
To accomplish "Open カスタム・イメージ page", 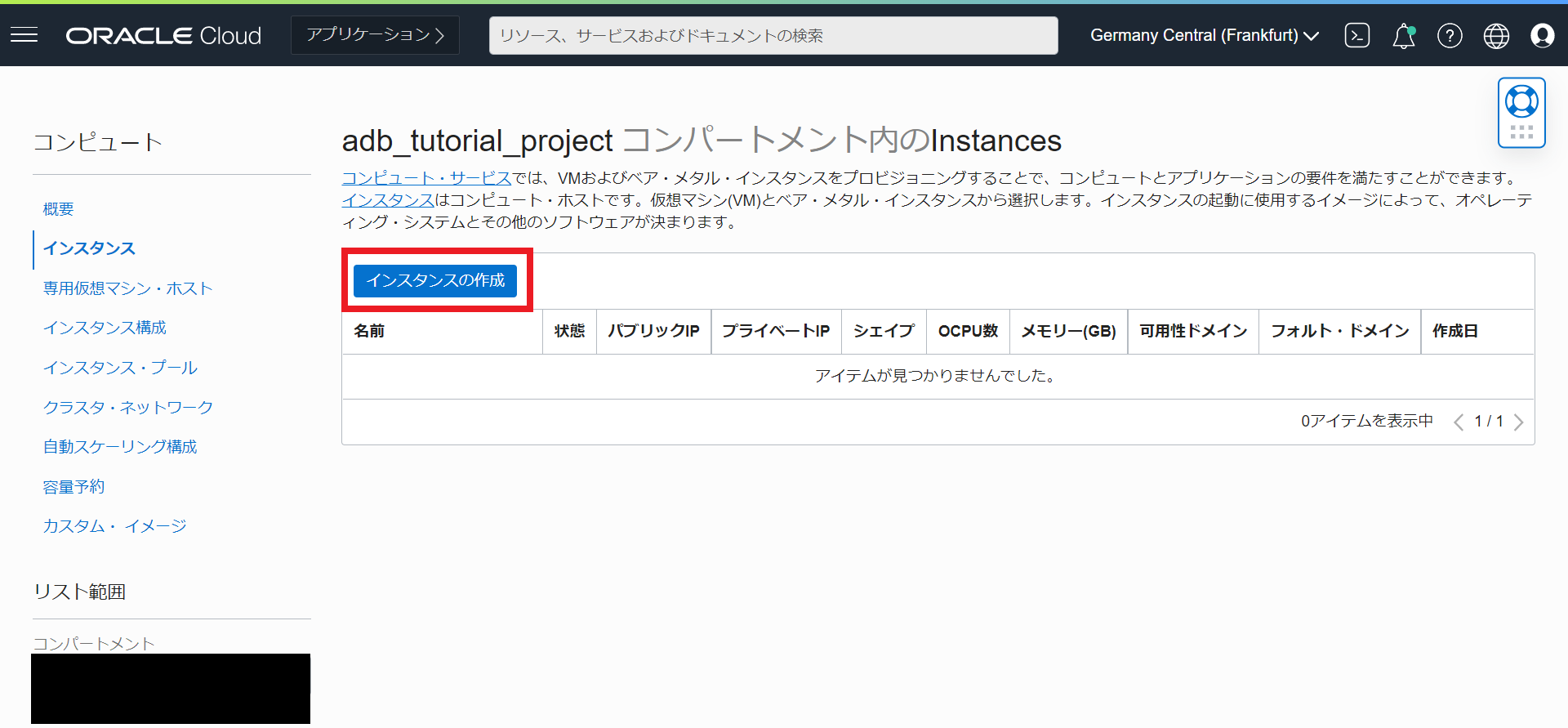I will point(114,526).
